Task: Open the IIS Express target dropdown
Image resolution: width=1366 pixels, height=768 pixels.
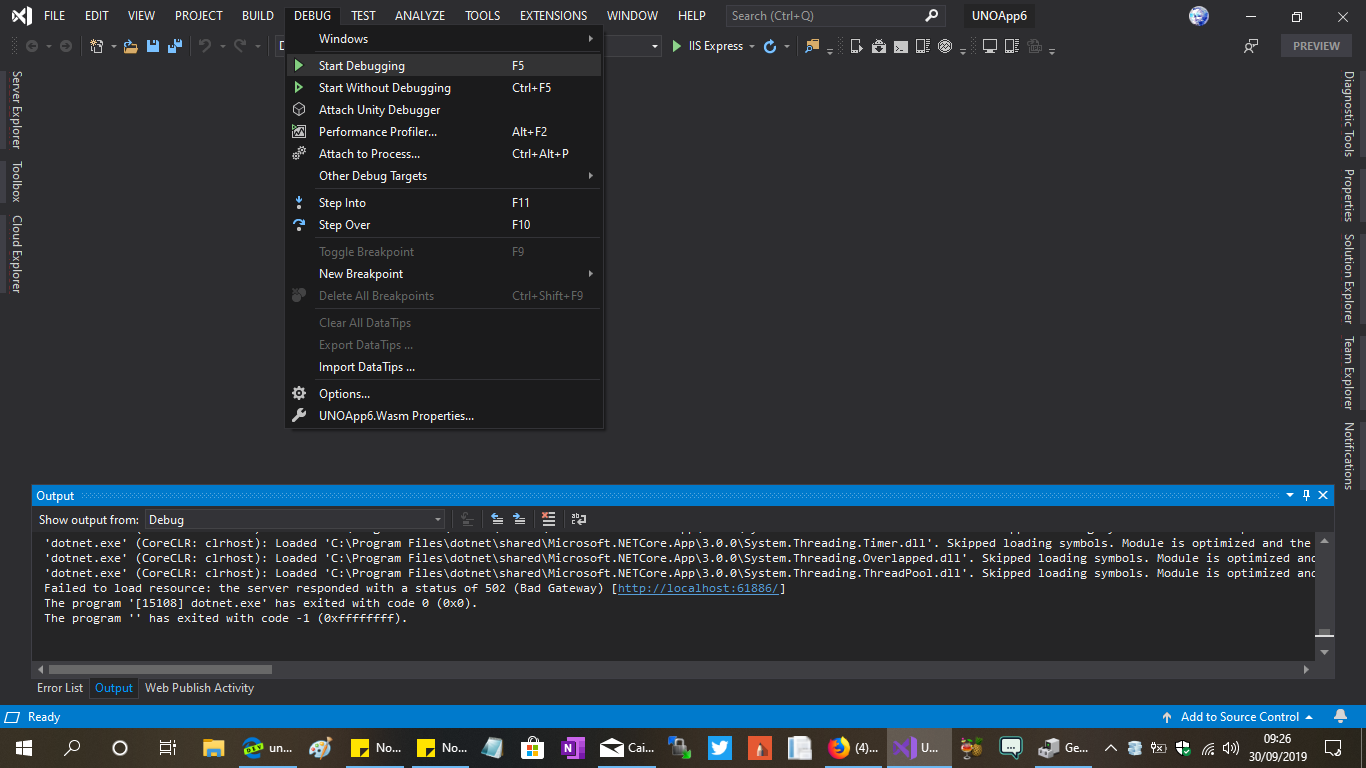Action: tap(752, 47)
